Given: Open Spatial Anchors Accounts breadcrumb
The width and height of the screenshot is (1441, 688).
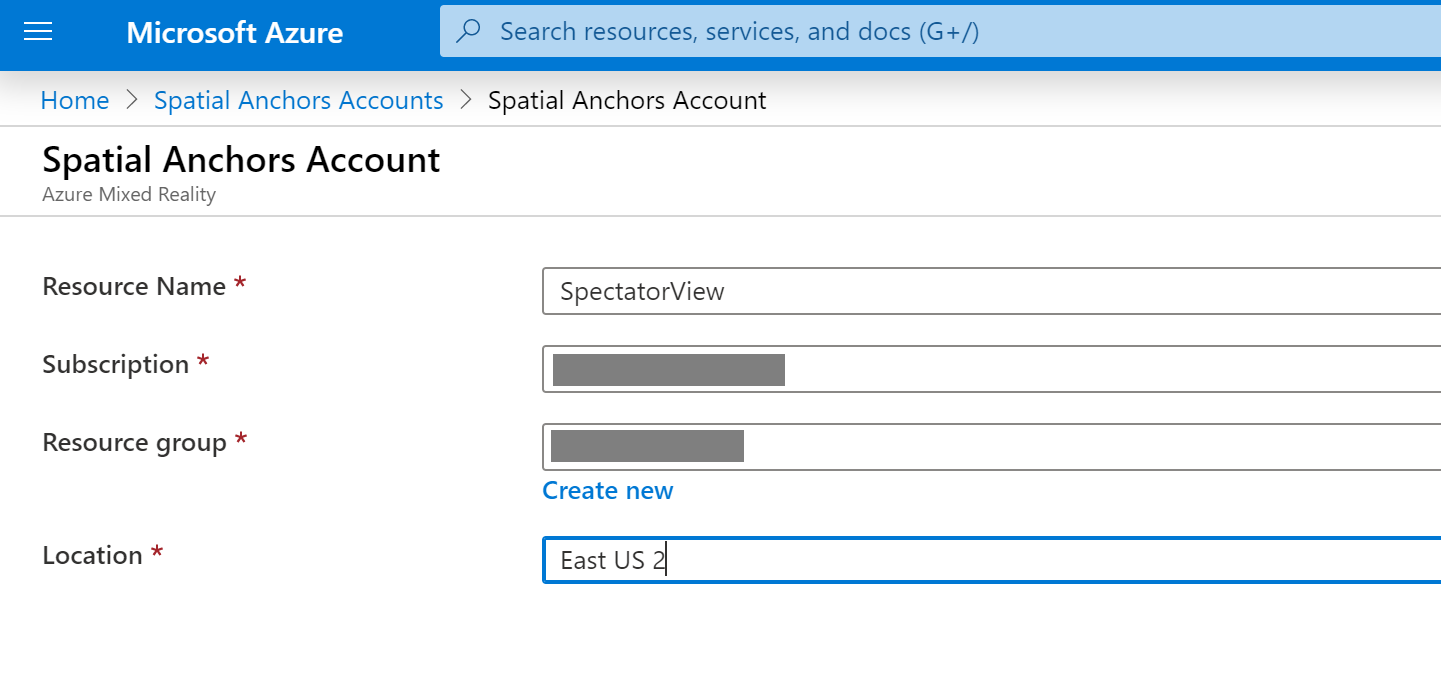Looking at the screenshot, I should [299, 101].
